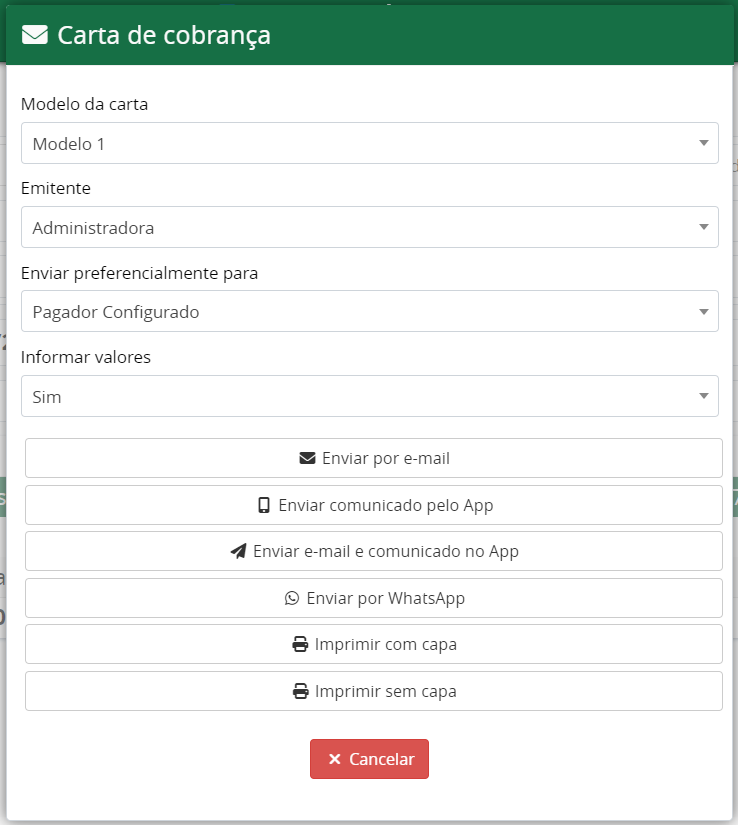Dismiss the dialog with red Cancelar button

(369, 759)
